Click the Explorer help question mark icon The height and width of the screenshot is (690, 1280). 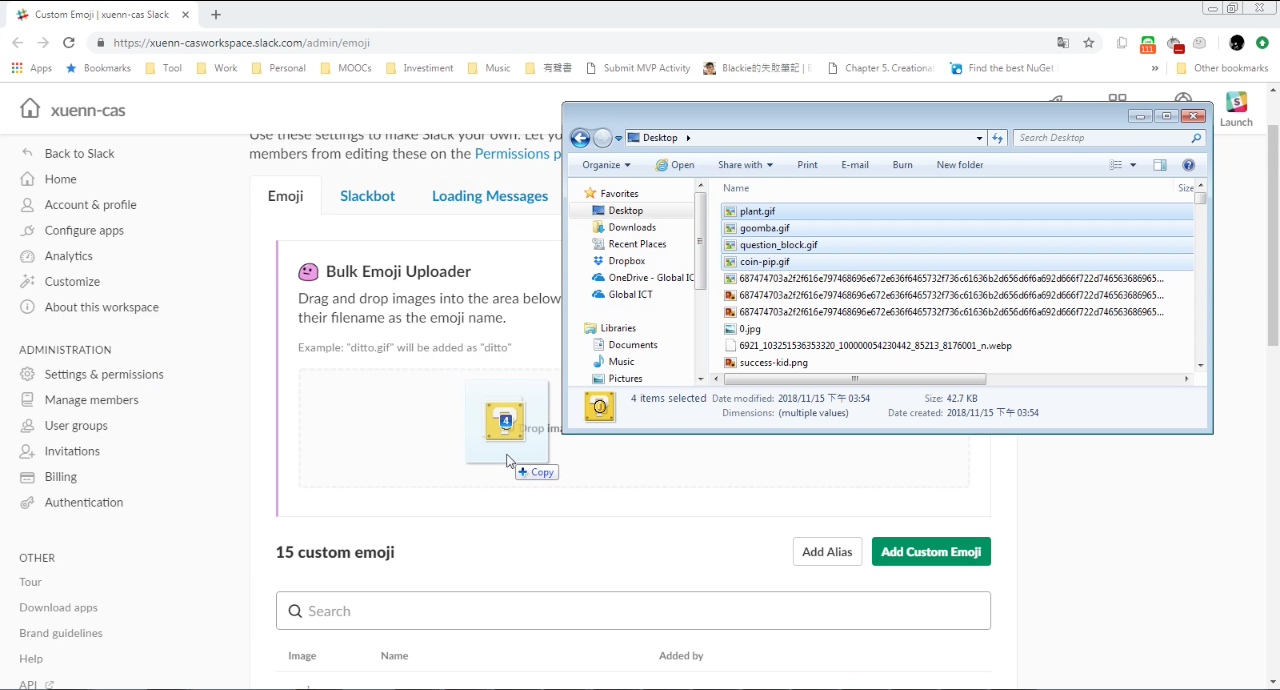coord(1188,165)
